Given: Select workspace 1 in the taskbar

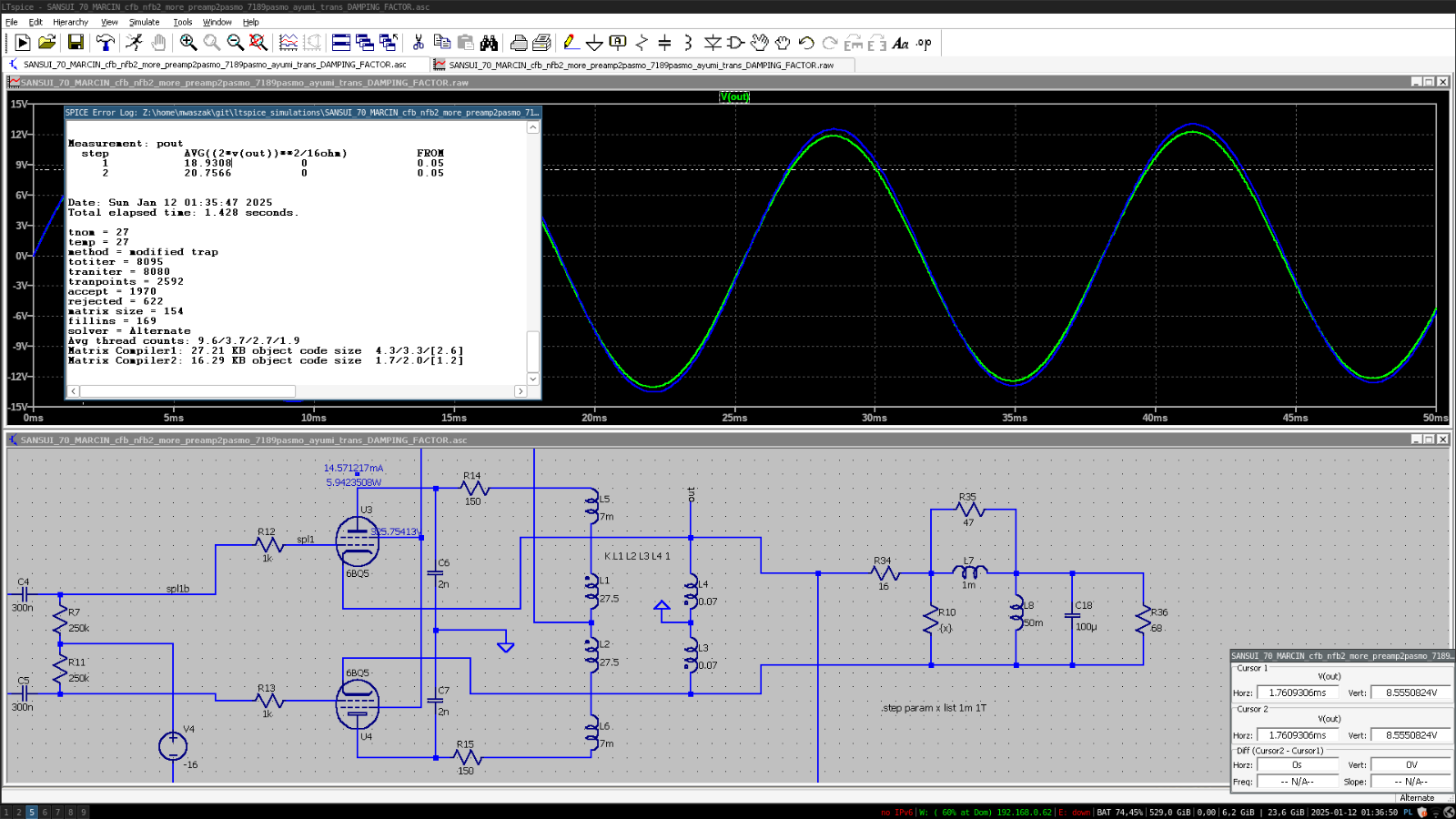Looking at the screenshot, I should click(x=5, y=812).
